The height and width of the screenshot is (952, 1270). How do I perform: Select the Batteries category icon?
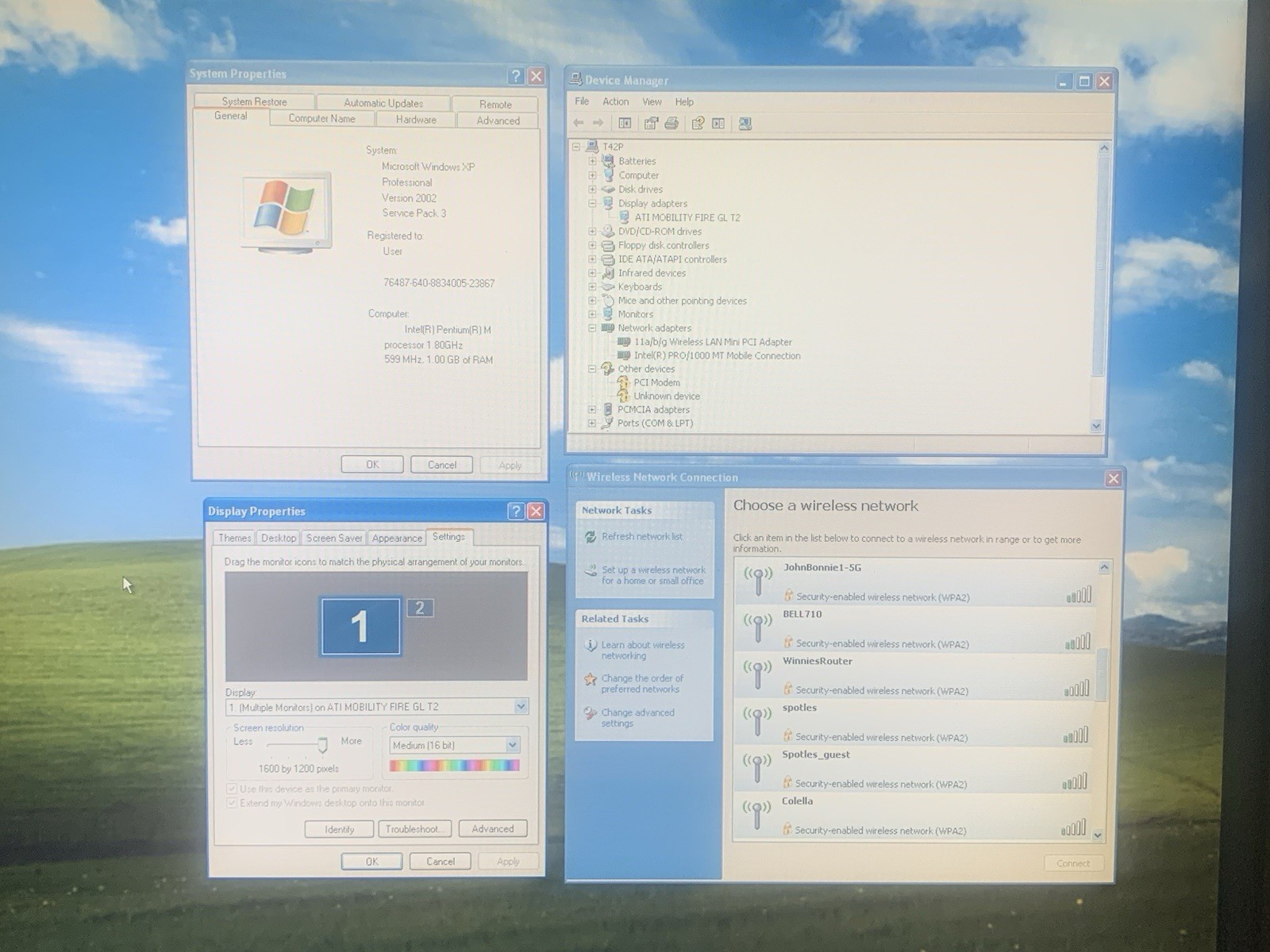pyautogui.click(x=608, y=161)
